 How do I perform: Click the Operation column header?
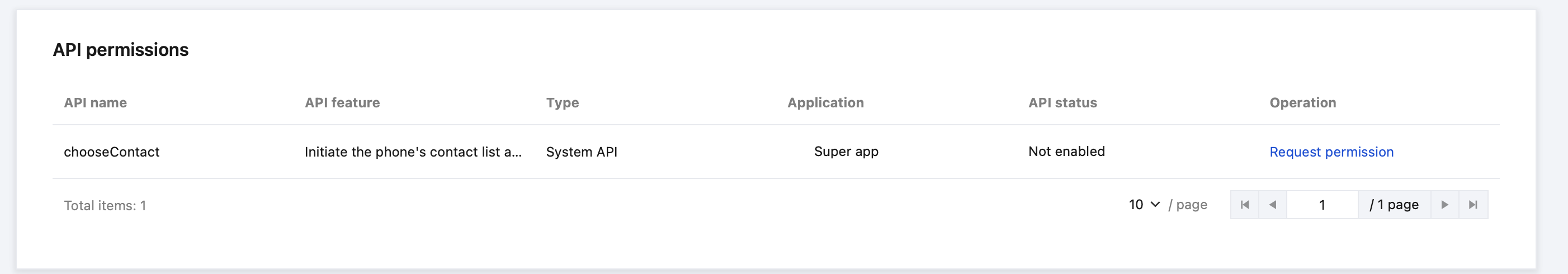(1302, 102)
